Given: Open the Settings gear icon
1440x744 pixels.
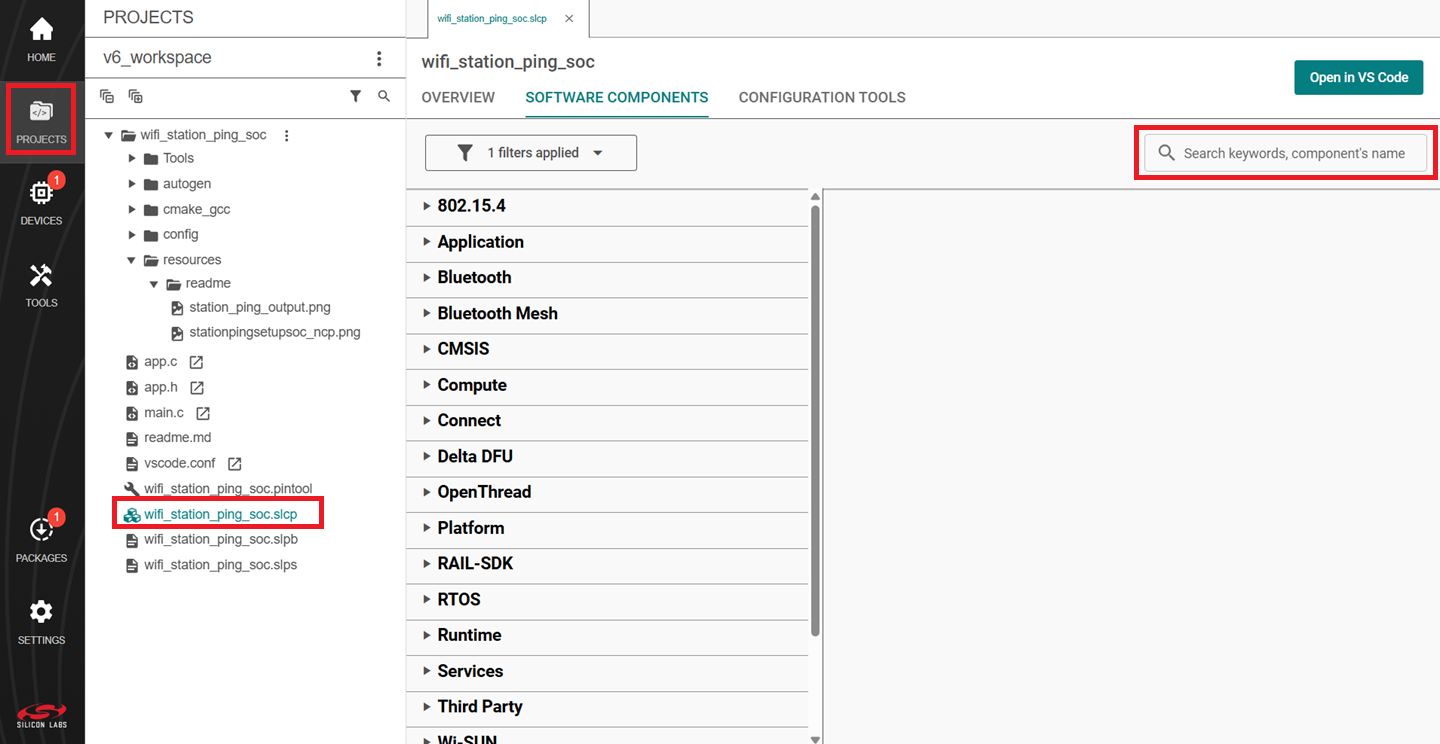Looking at the screenshot, I should point(41,620).
